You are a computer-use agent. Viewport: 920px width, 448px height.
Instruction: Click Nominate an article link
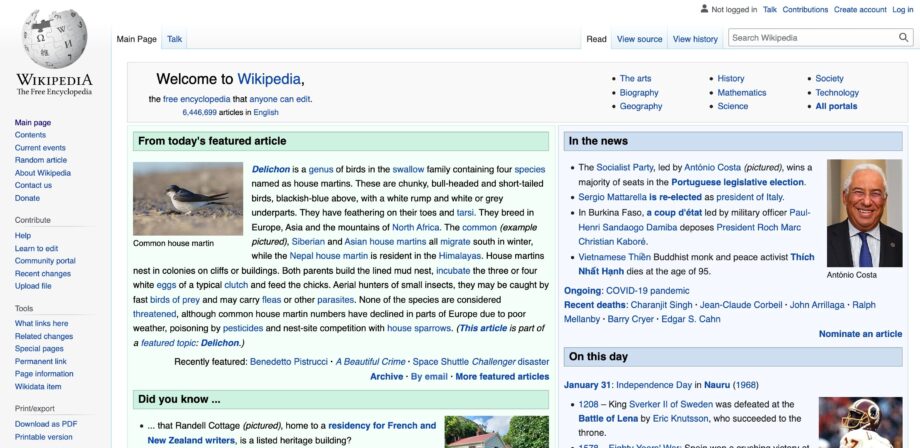(x=860, y=334)
